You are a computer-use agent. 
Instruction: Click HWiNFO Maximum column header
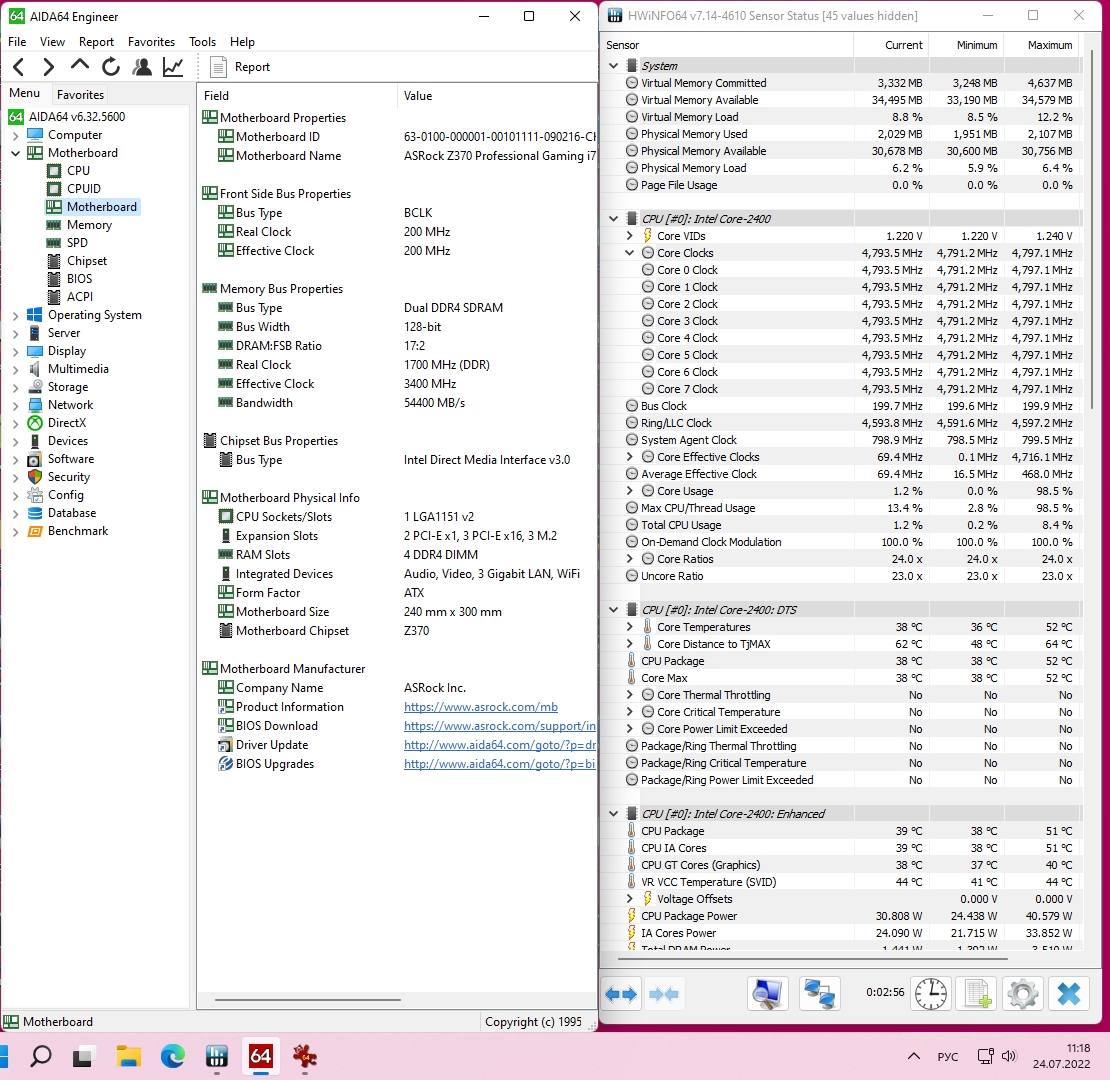[x=1043, y=45]
